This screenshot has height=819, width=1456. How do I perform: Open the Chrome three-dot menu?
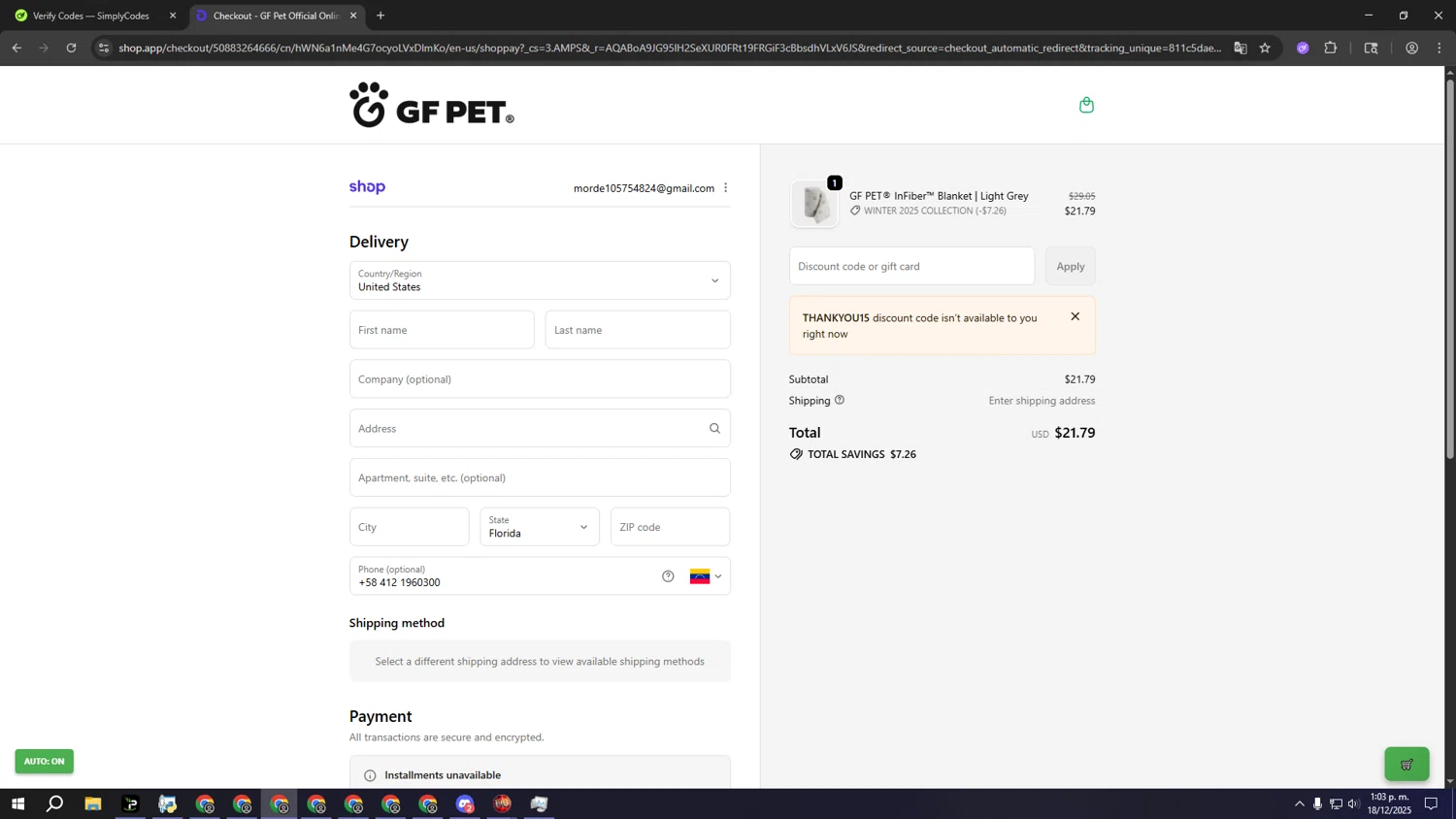coord(1439,48)
